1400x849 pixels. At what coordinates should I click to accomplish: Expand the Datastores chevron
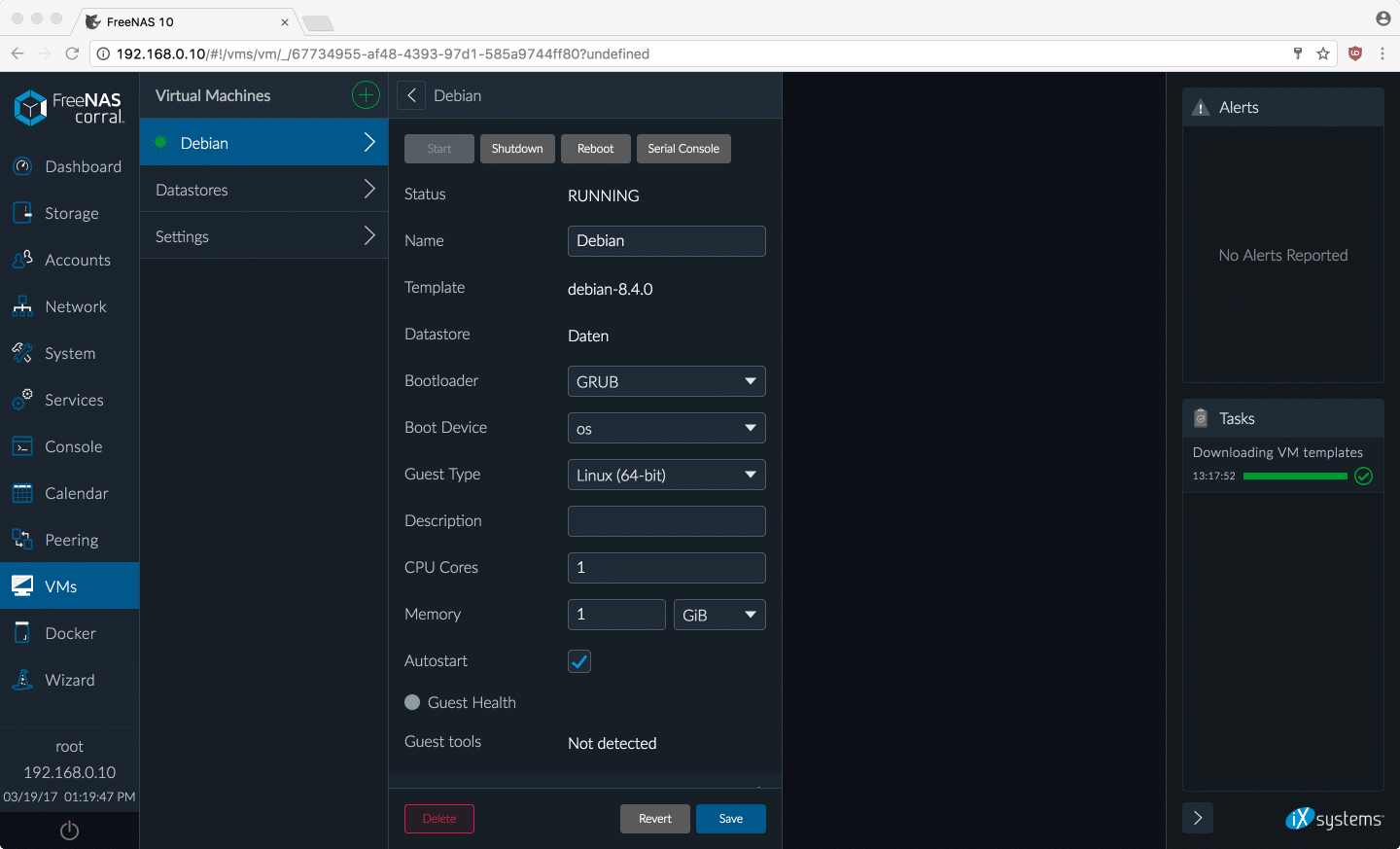click(x=369, y=189)
